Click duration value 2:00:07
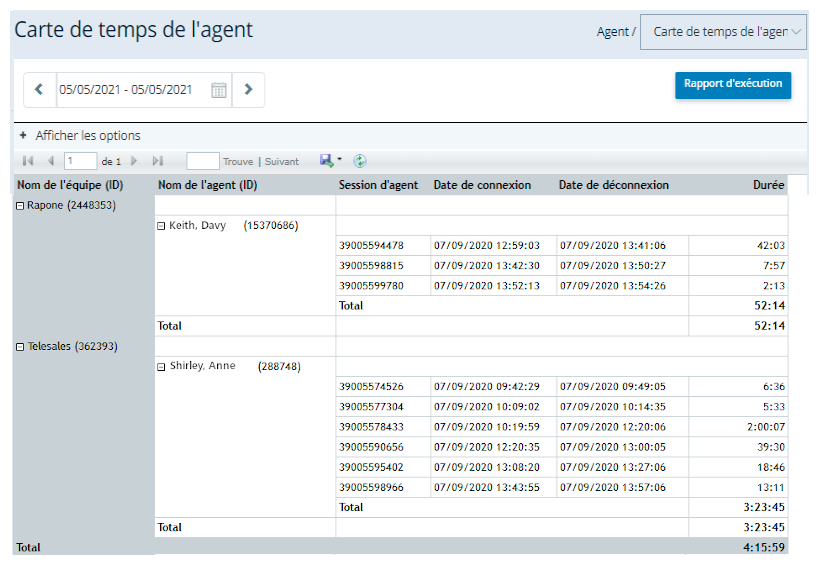Screen dimensions: 818x571 [x=766, y=427]
